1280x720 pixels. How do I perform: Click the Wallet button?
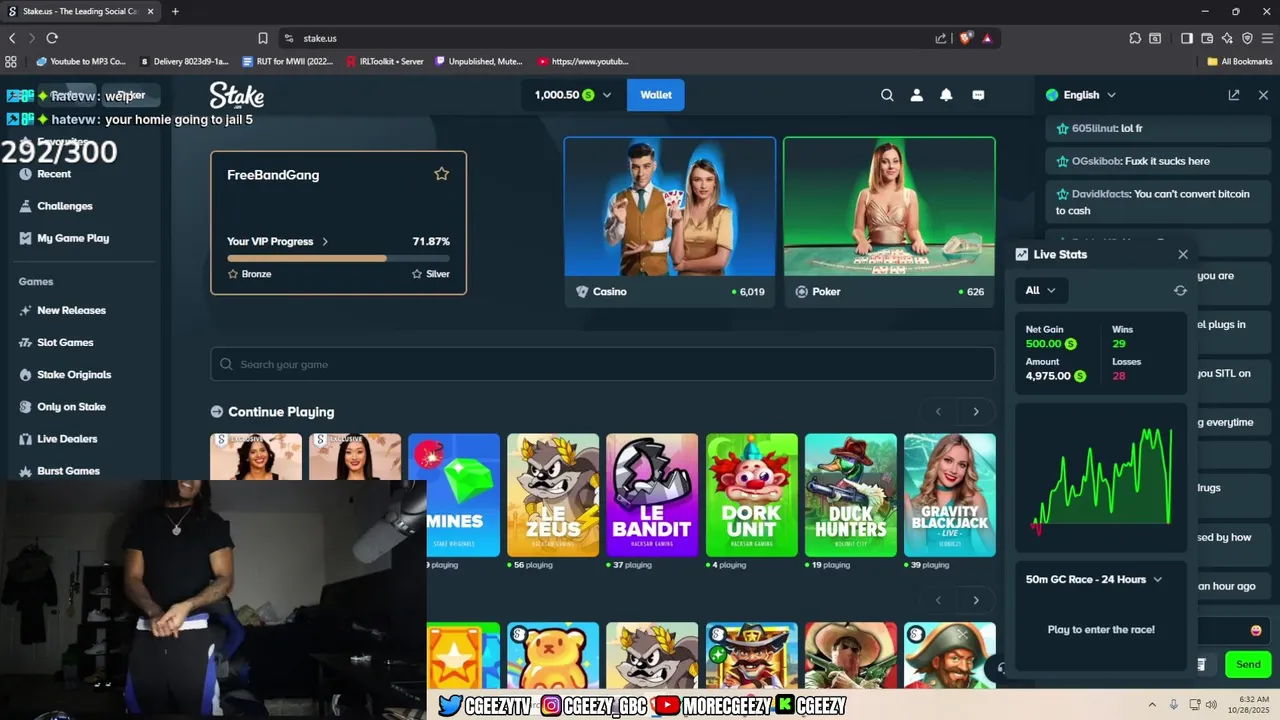(656, 95)
